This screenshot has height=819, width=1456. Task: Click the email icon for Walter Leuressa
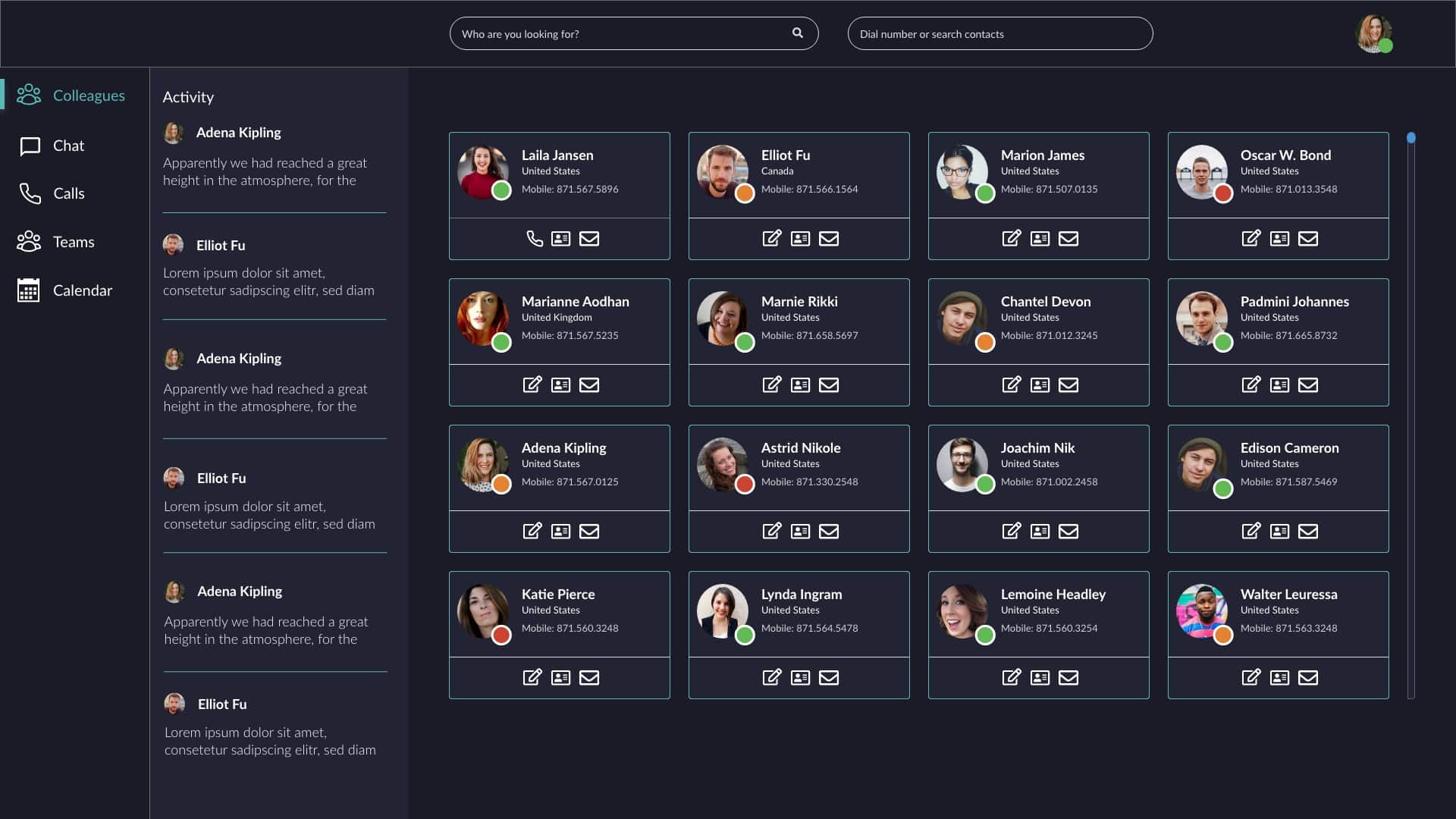click(x=1308, y=677)
